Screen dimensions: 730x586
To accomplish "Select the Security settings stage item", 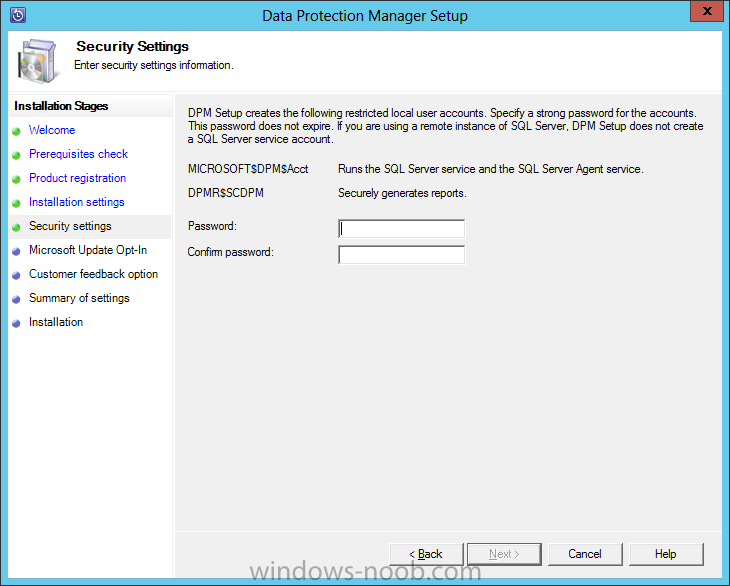I will (70, 226).
